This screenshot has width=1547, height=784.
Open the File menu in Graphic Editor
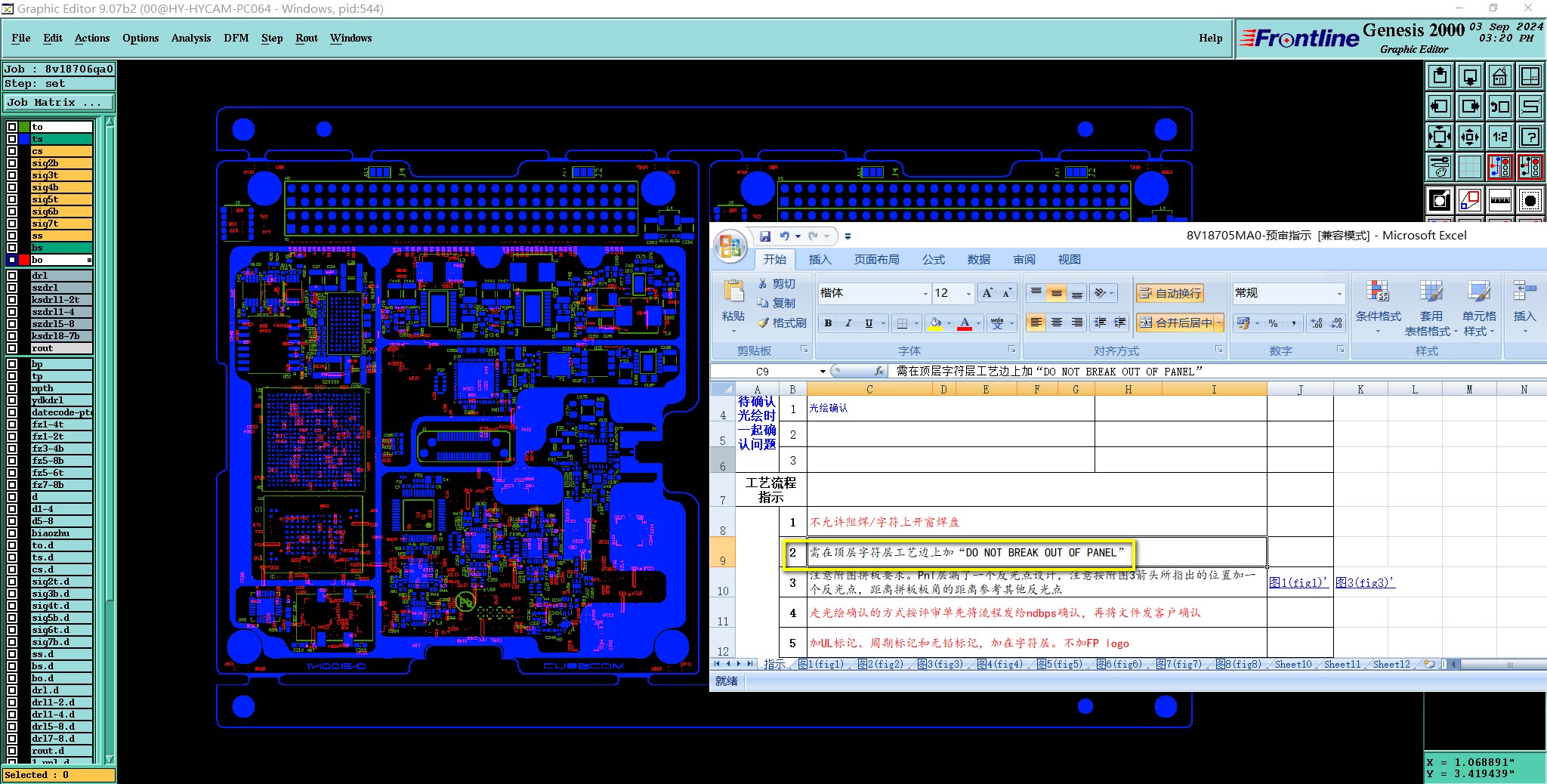pos(21,38)
